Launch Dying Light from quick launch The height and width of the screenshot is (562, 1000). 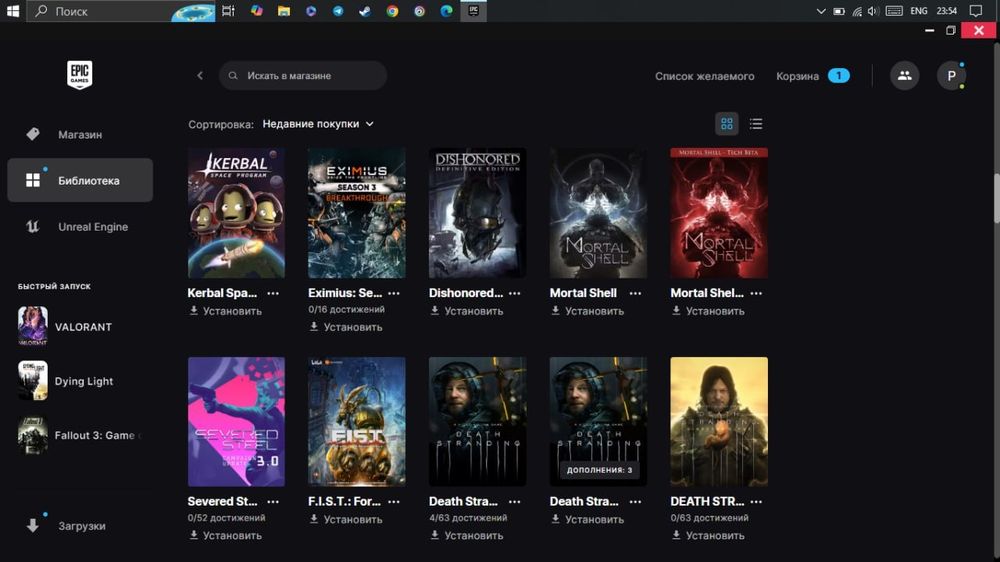(80, 381)
